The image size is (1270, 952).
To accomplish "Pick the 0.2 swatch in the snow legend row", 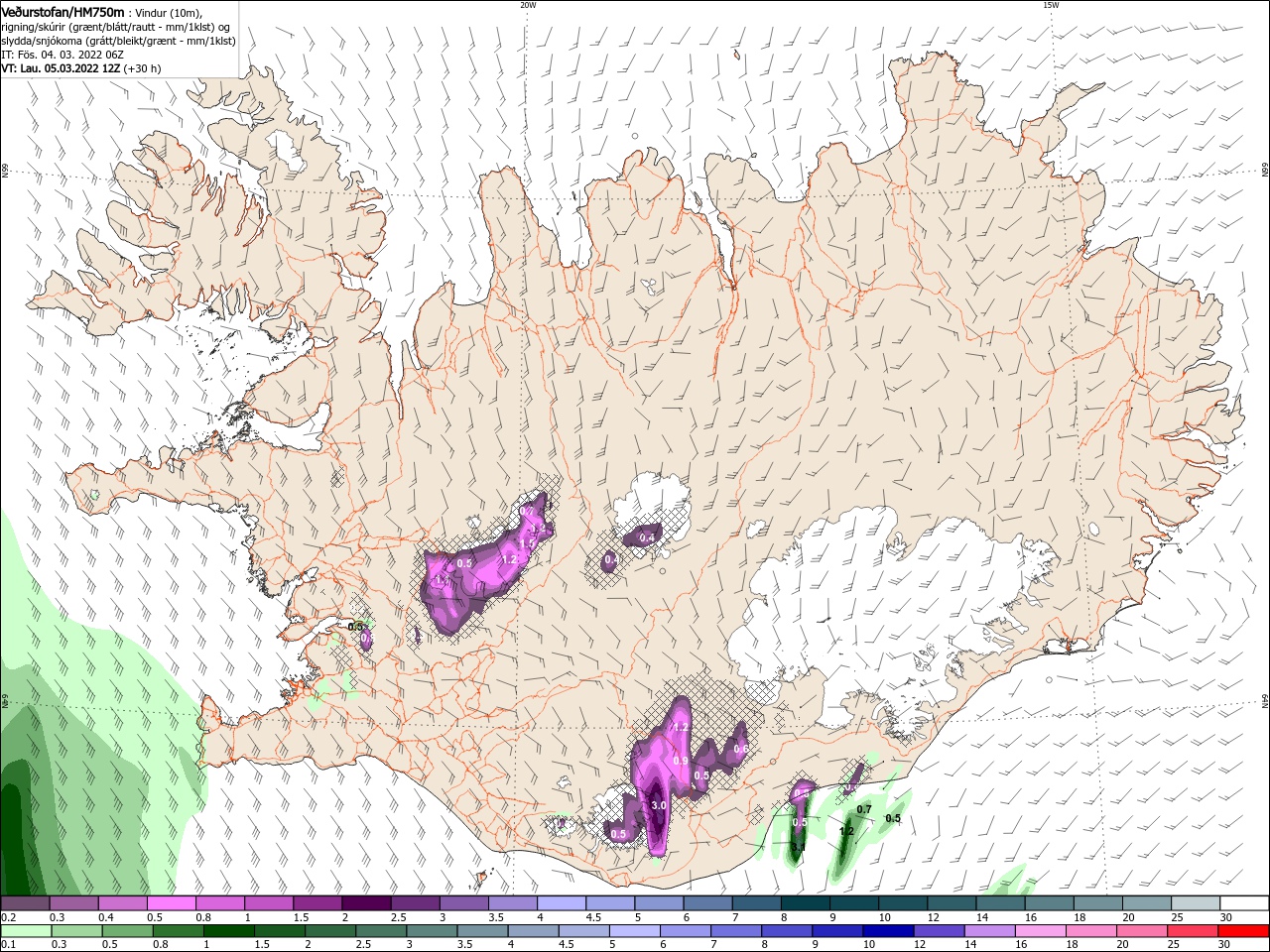I will coord(25,903).
